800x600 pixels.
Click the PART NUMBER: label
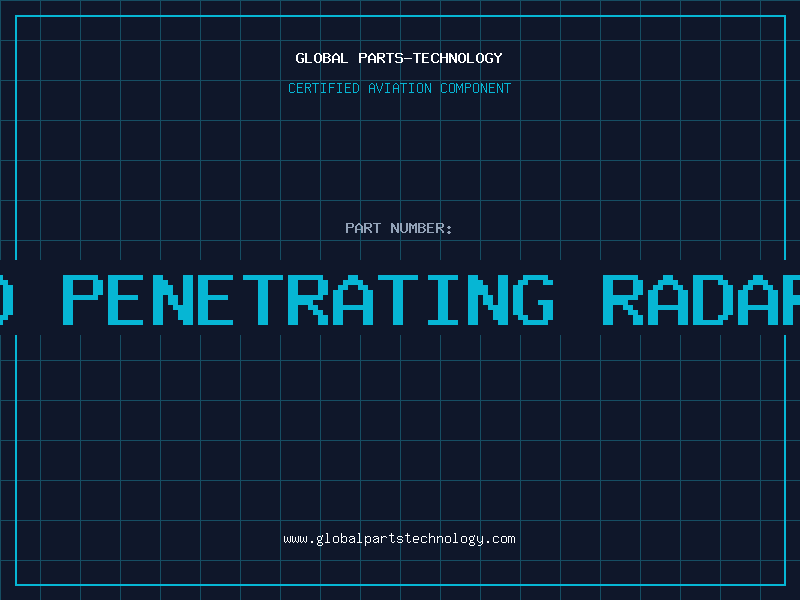pyautogui.click(x=398, y=228)
